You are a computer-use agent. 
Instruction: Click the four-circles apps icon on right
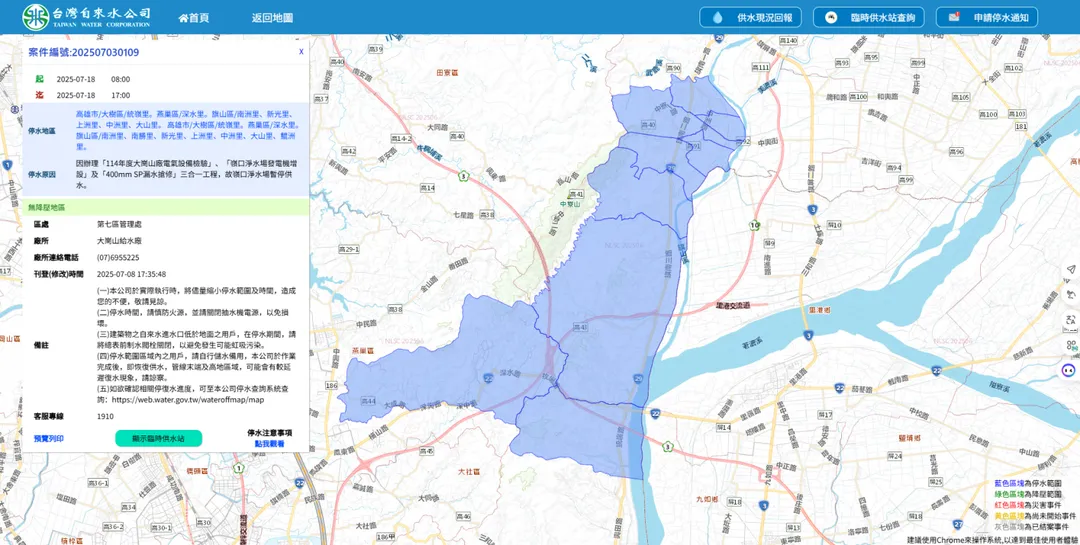(x=1070, y=345)
